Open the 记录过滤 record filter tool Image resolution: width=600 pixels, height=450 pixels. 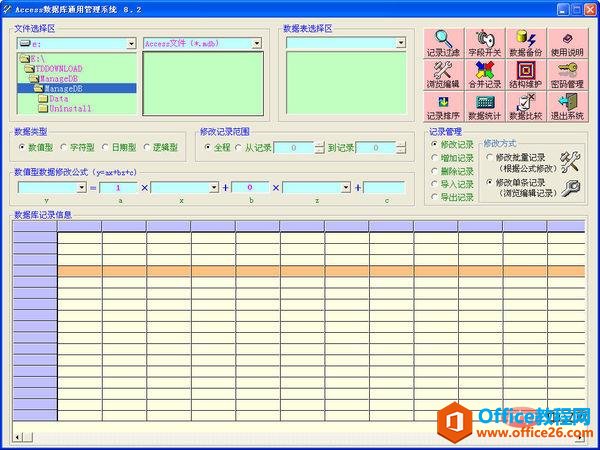pos(443,44)
